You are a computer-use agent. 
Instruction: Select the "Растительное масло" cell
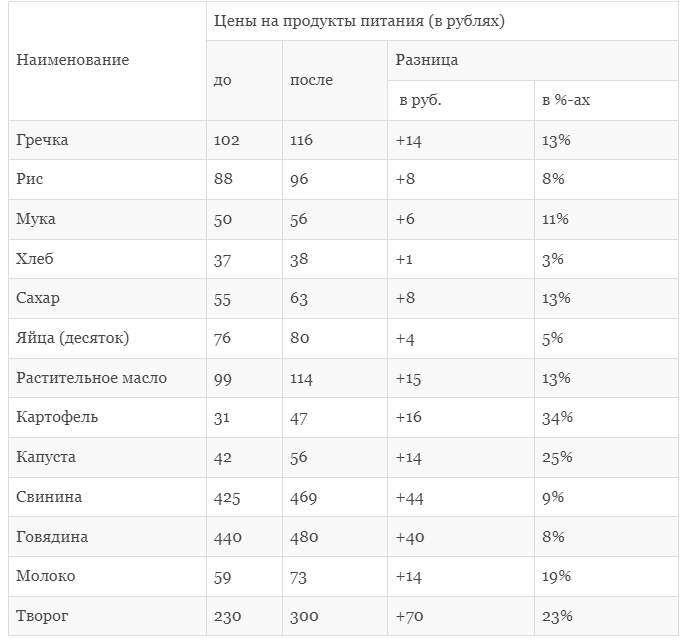[x=92, y=378]
